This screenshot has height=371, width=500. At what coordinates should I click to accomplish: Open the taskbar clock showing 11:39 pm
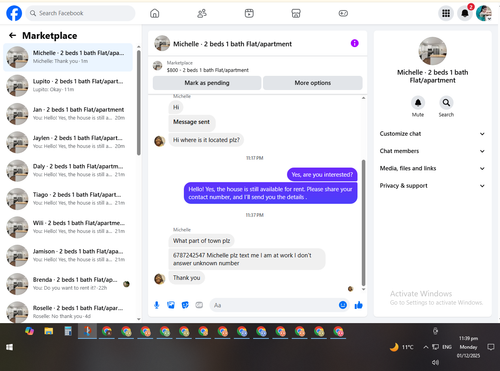coord(468,347)
